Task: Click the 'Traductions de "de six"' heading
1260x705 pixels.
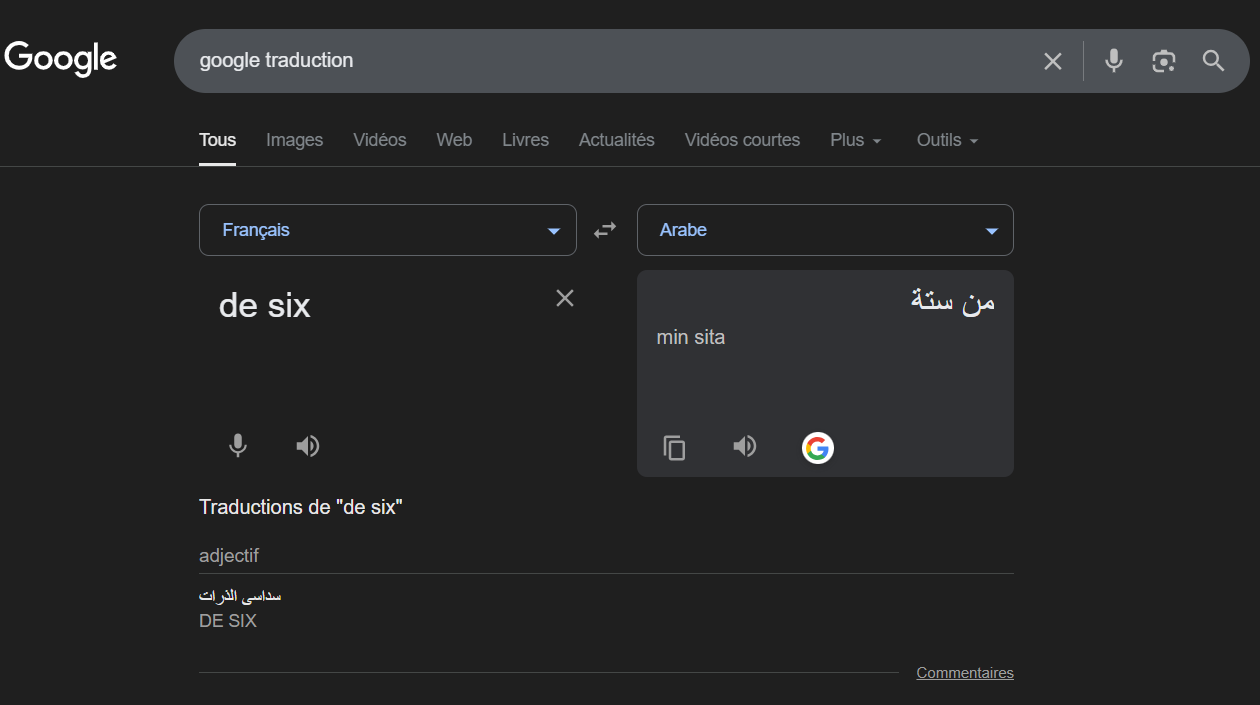Action: pos(300,507)
